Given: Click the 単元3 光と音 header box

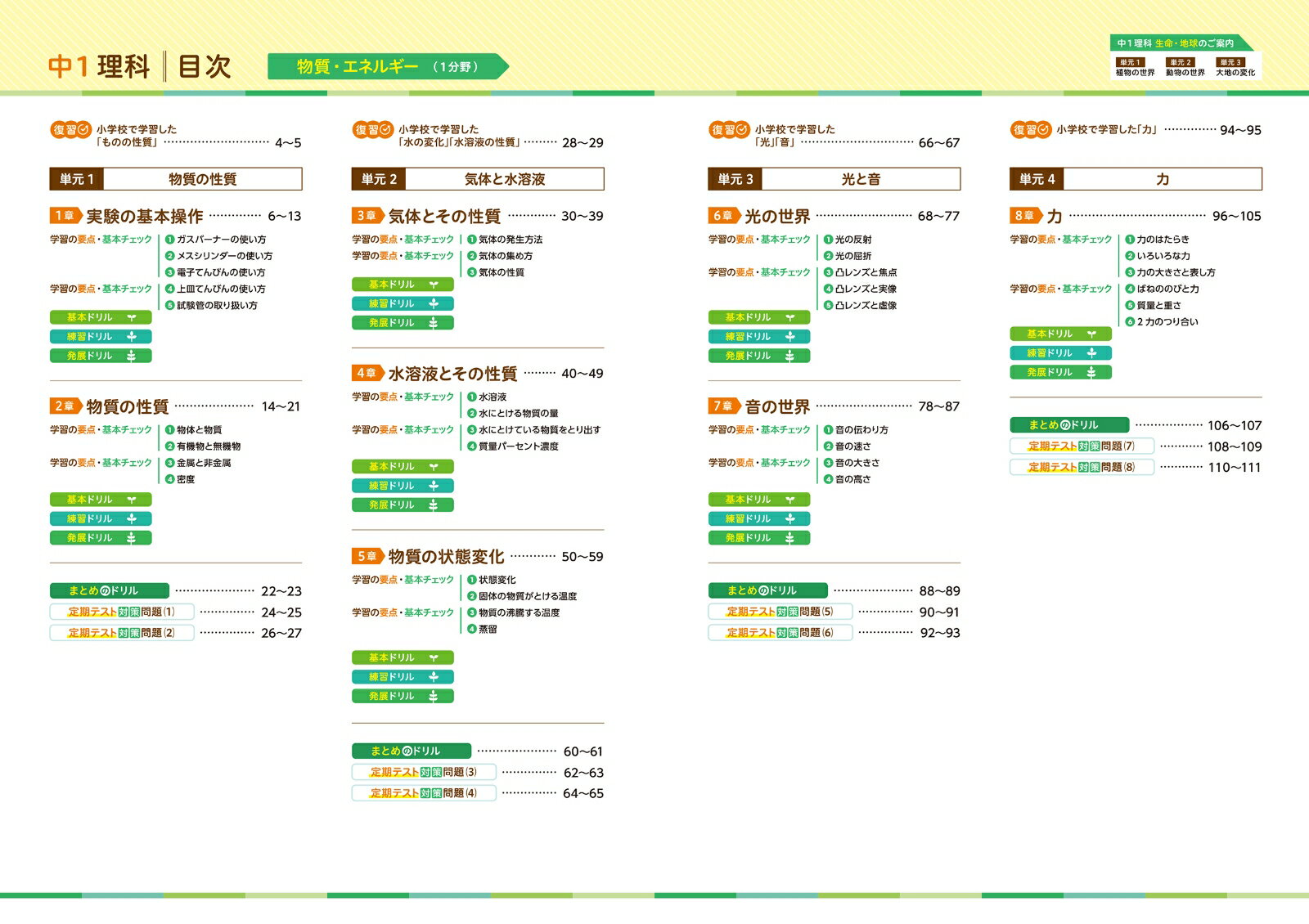Looking at the screenshot, I should click(x=834, y=179).
